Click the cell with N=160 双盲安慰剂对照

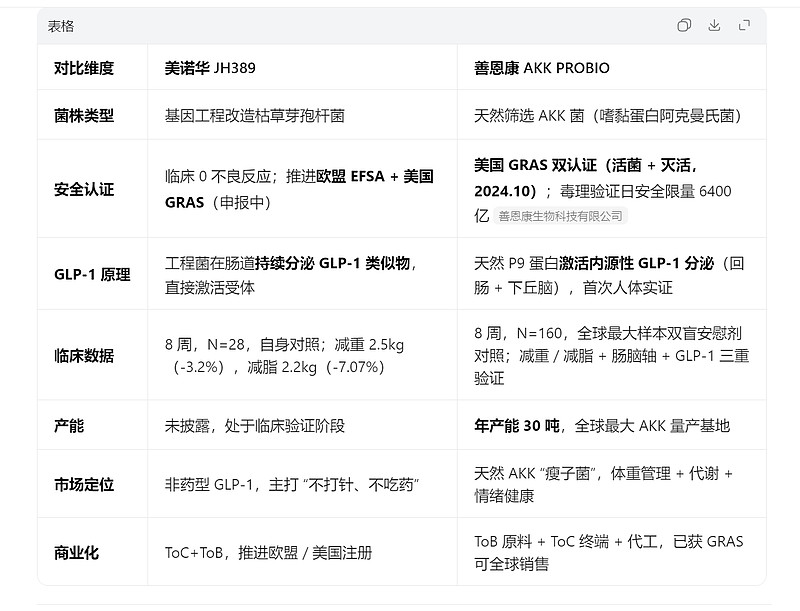tap(611, 355)
